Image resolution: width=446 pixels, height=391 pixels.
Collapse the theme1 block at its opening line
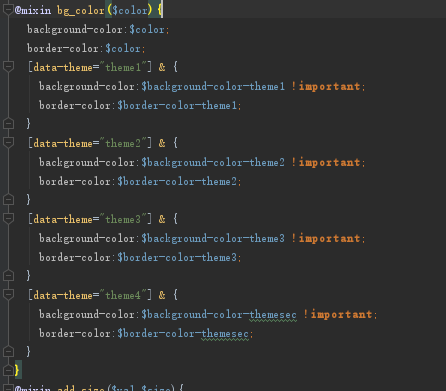tap(8, 66)
